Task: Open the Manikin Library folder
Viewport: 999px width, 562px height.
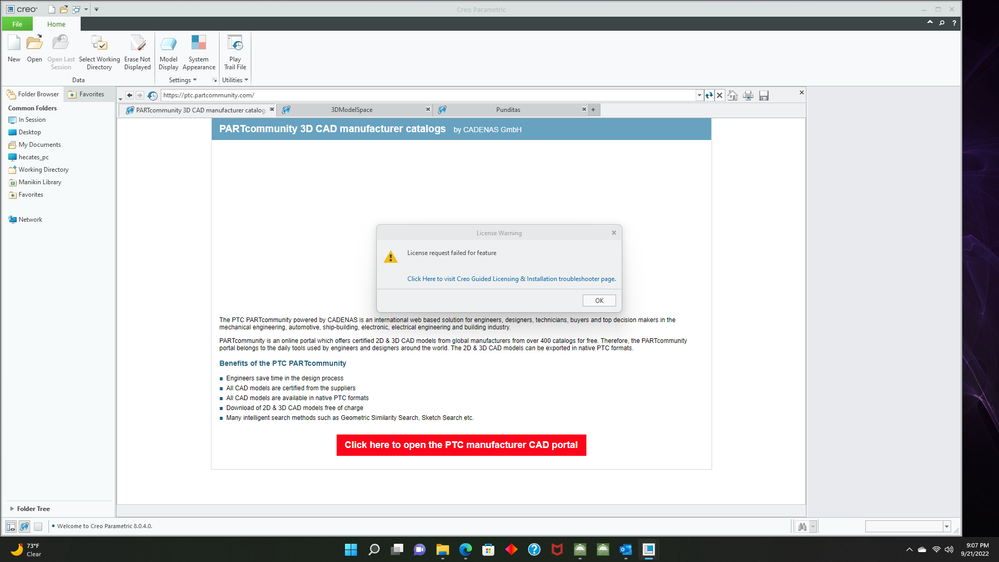Action: tap(35, 182)
